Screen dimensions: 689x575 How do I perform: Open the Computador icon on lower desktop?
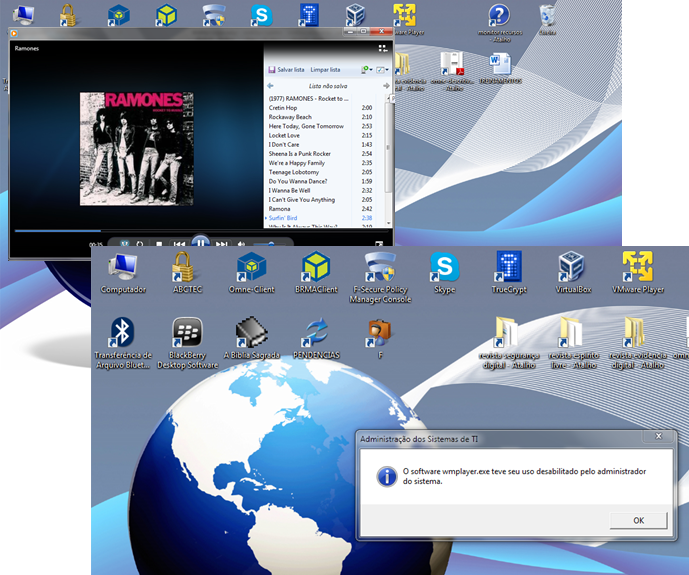pyautogui.click(x=123, y=272)
